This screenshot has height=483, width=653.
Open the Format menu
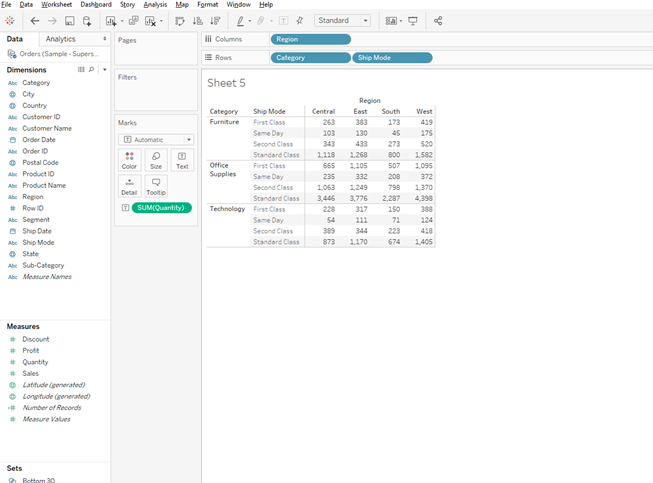tap(207, 5)
